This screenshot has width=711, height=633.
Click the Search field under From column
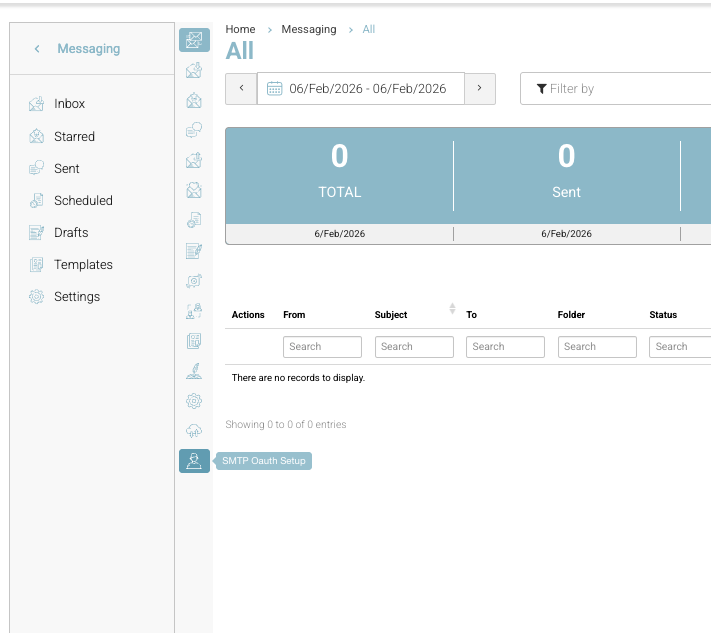pyautogui.click(x=322, y=347)
